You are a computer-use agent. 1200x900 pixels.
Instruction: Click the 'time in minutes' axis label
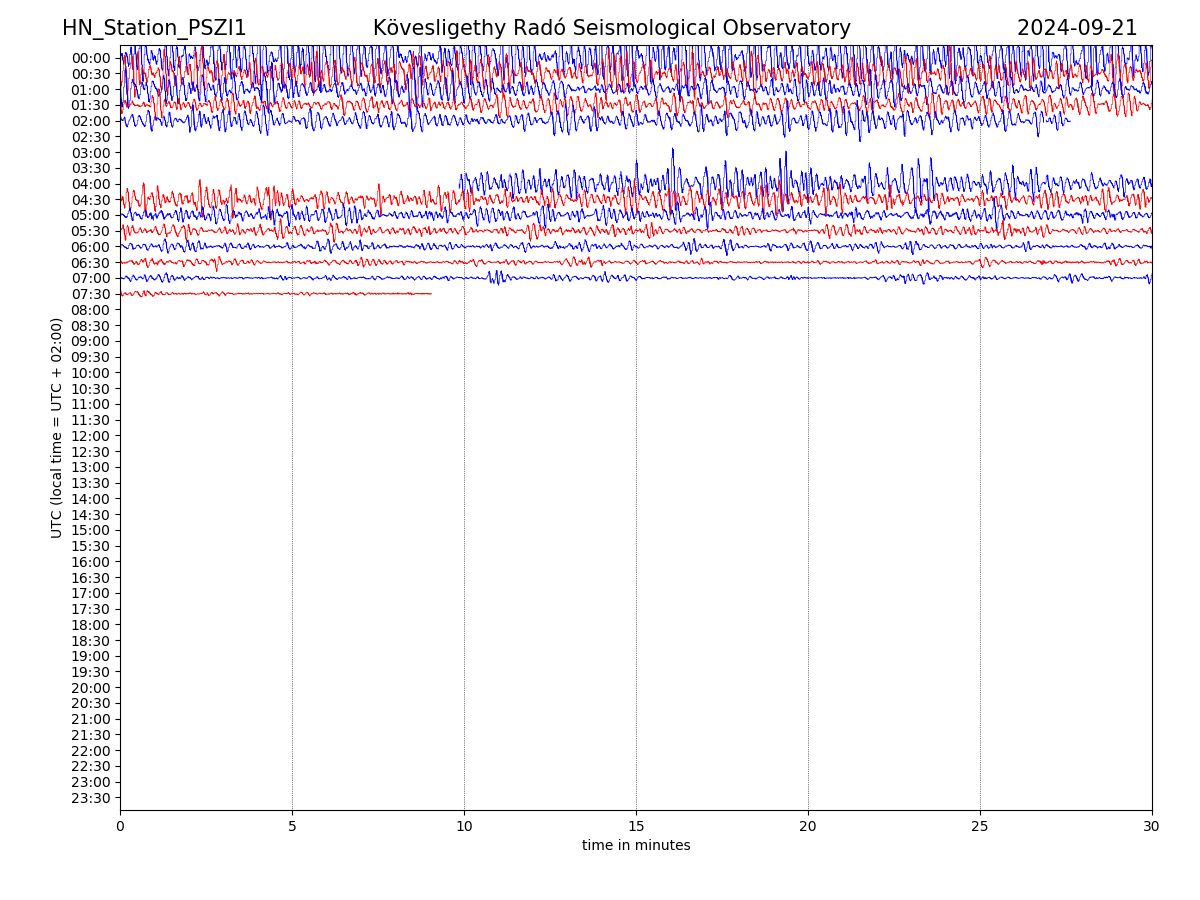[636, 846]
